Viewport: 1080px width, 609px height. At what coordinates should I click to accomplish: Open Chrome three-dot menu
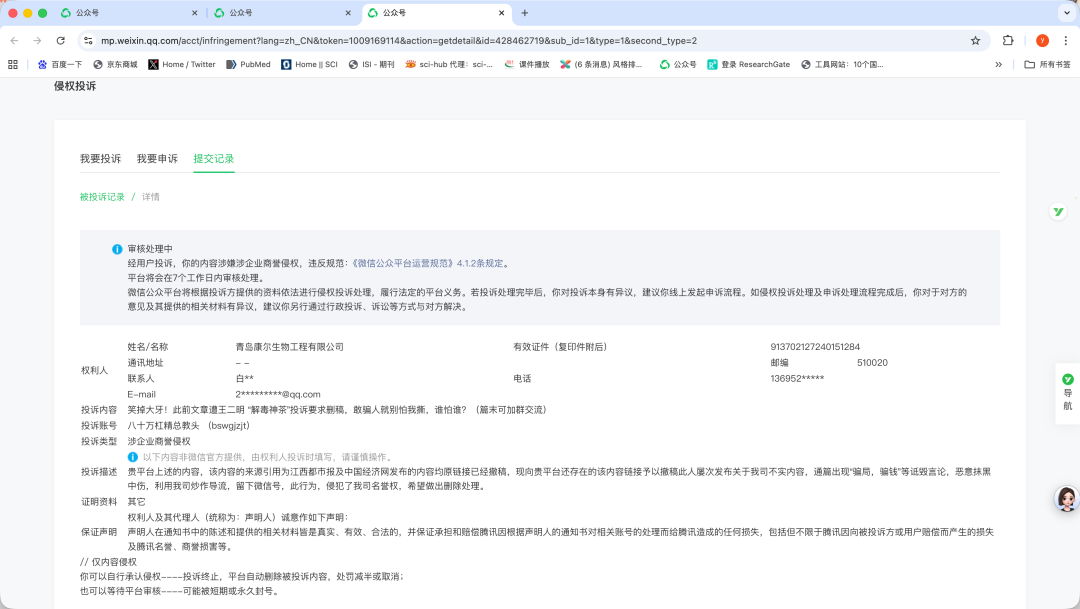[1066, 41]
